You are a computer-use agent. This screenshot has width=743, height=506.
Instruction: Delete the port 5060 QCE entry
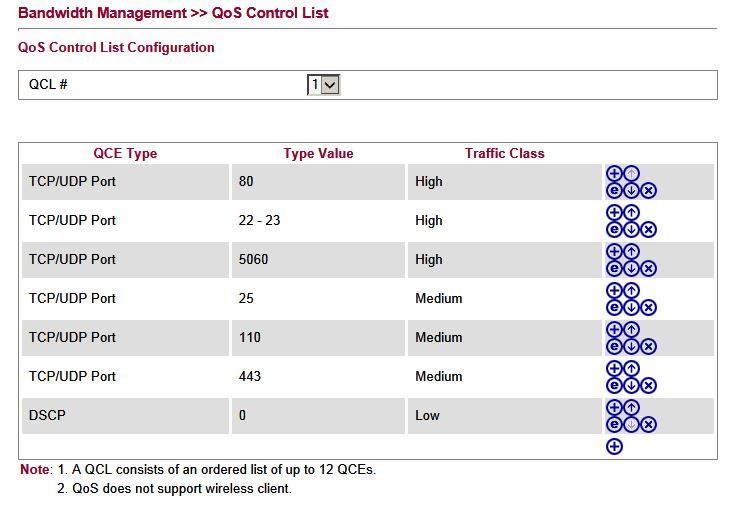point(648,268)
